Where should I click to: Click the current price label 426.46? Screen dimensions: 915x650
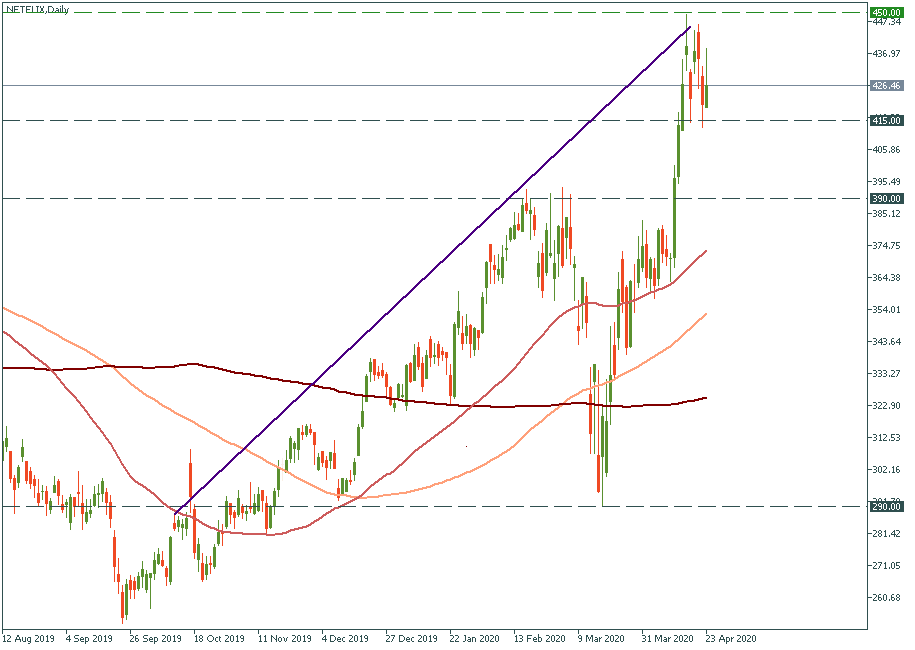tap(886, 86)
